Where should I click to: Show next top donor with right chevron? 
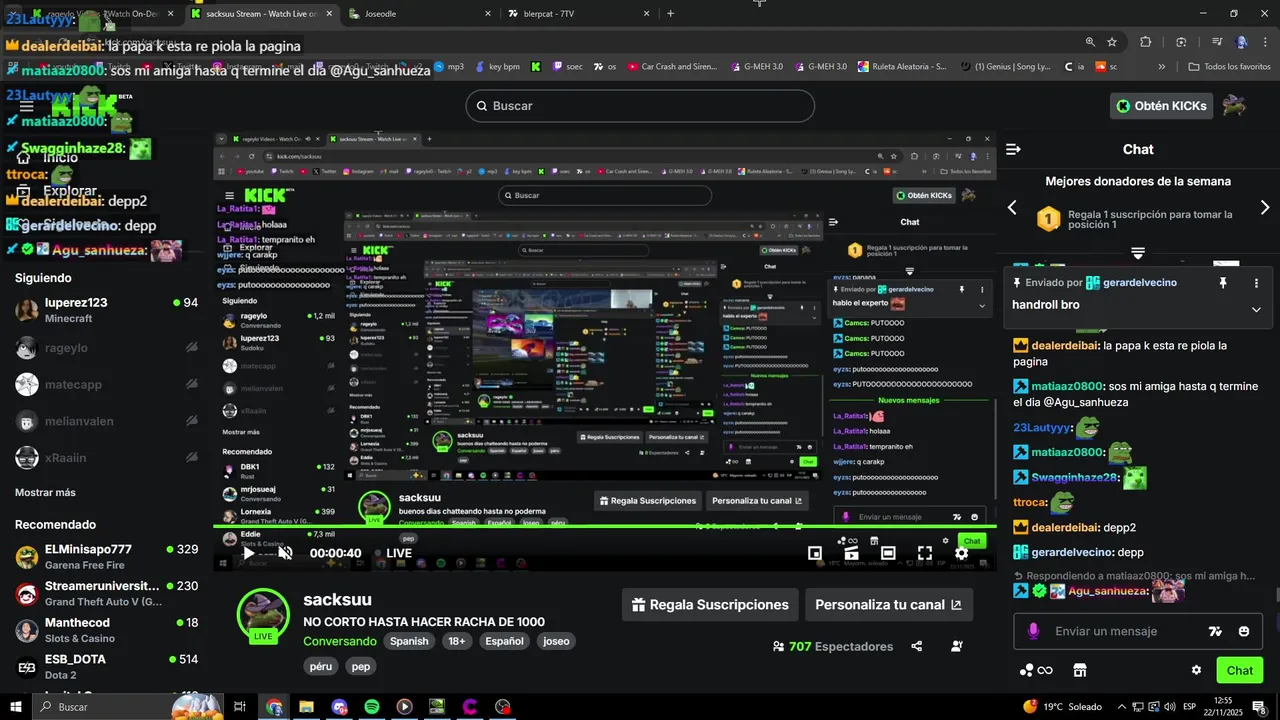pos(1264,208)
